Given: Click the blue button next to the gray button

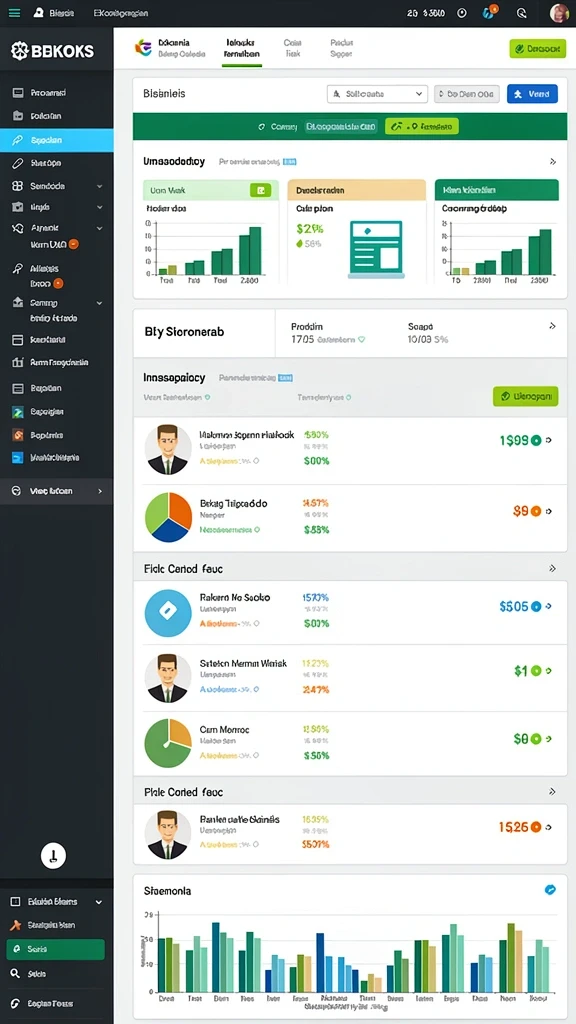Looking at the screenshot, I should click(x=532, y=94).
